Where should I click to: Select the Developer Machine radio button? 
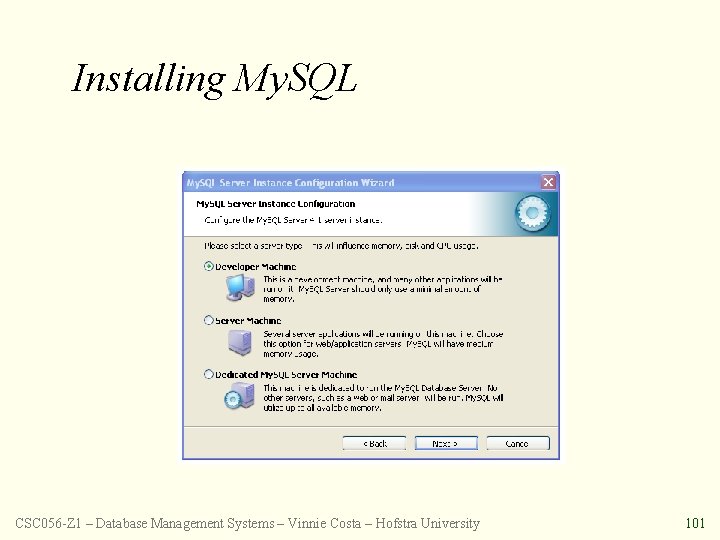208,266
